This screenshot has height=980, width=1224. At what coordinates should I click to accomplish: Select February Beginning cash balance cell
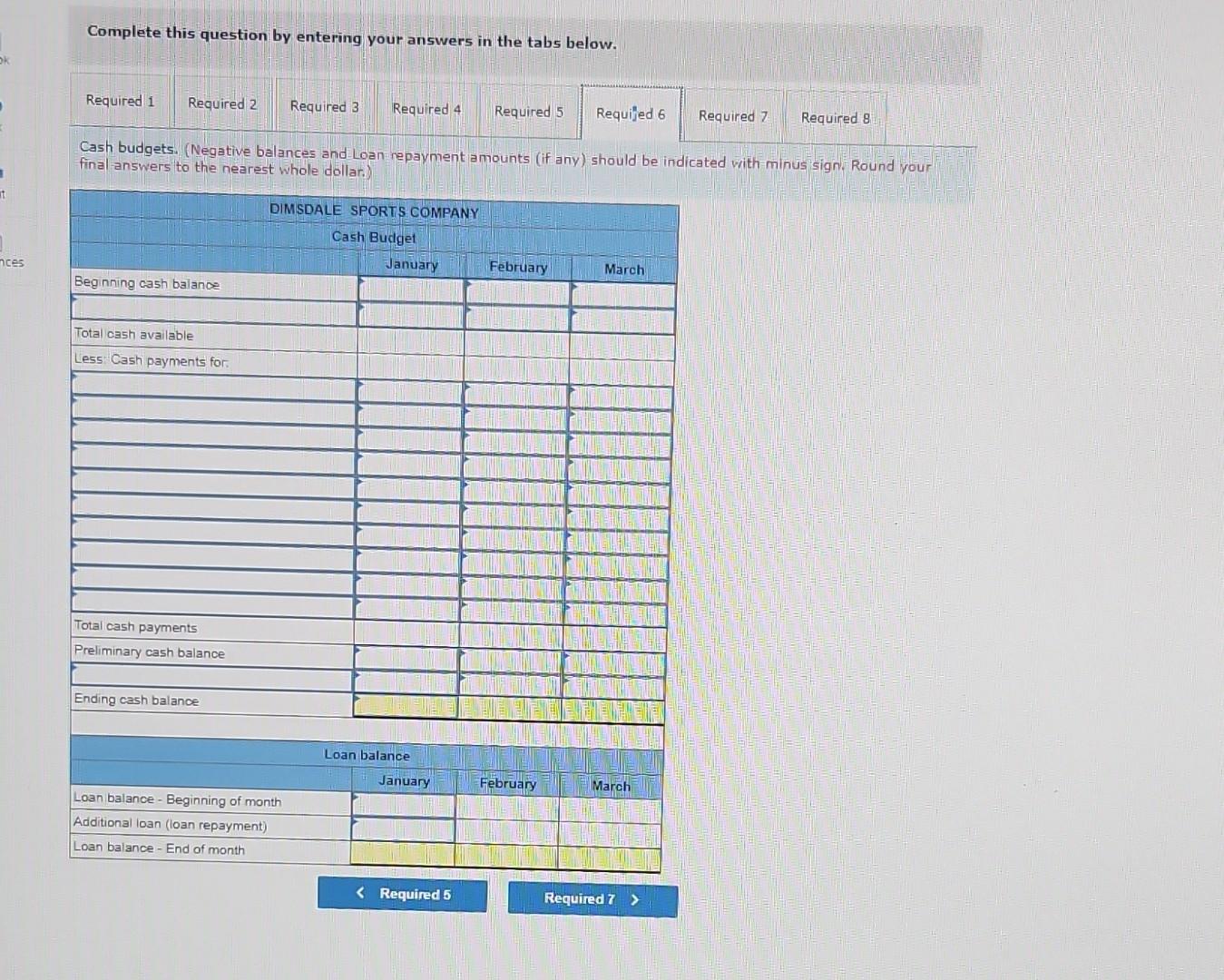tap(517, 293)
